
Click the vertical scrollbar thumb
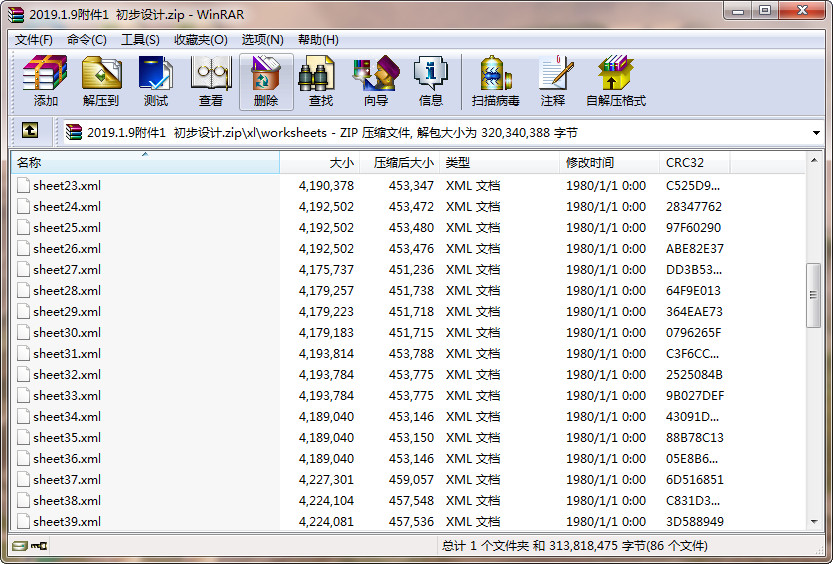813,295
